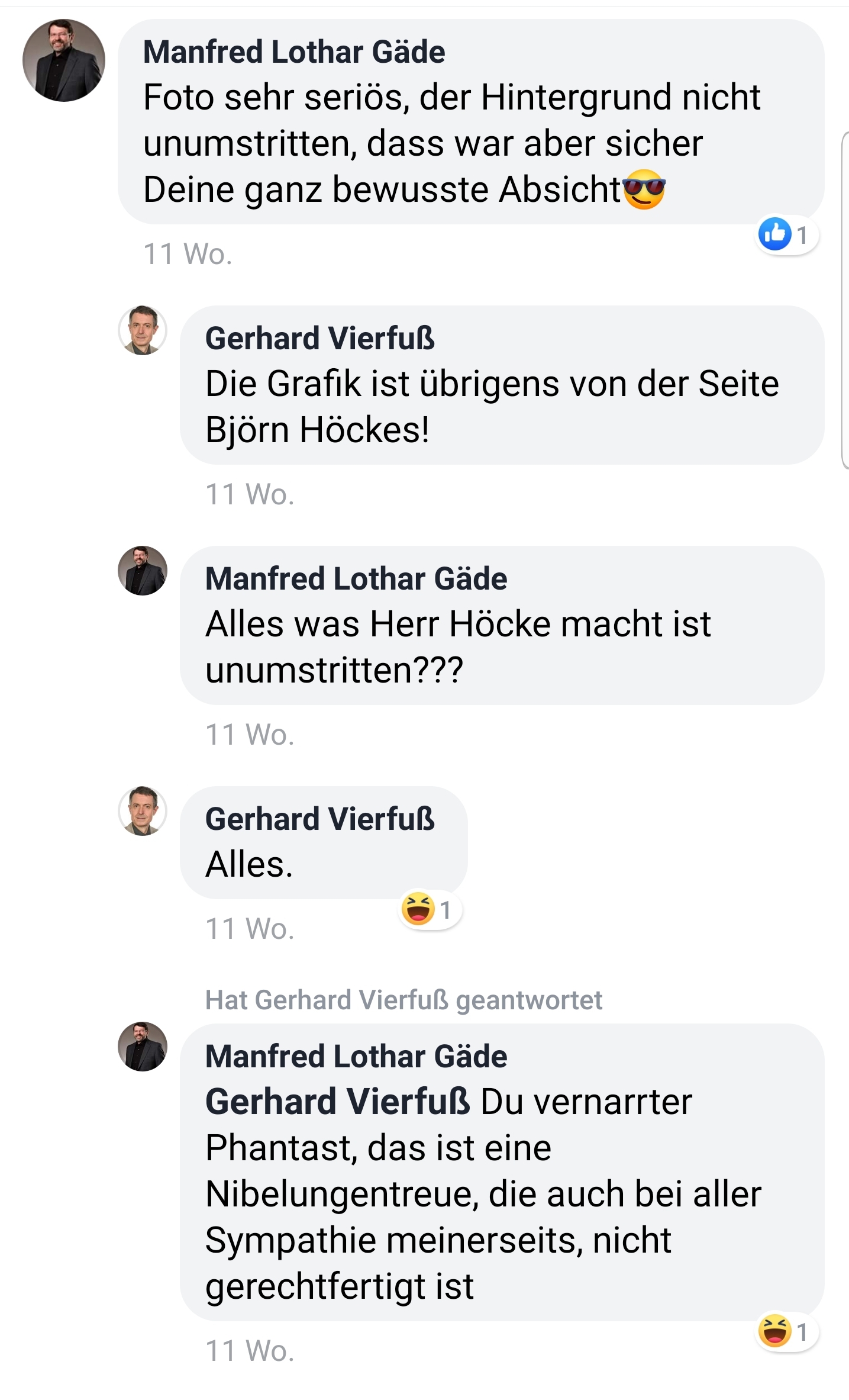Click the "11 Wo." timestamp below "Foto sehr seriös" comment
The height and width of the screenshot is (1400, 849).
tap(188, 255)
